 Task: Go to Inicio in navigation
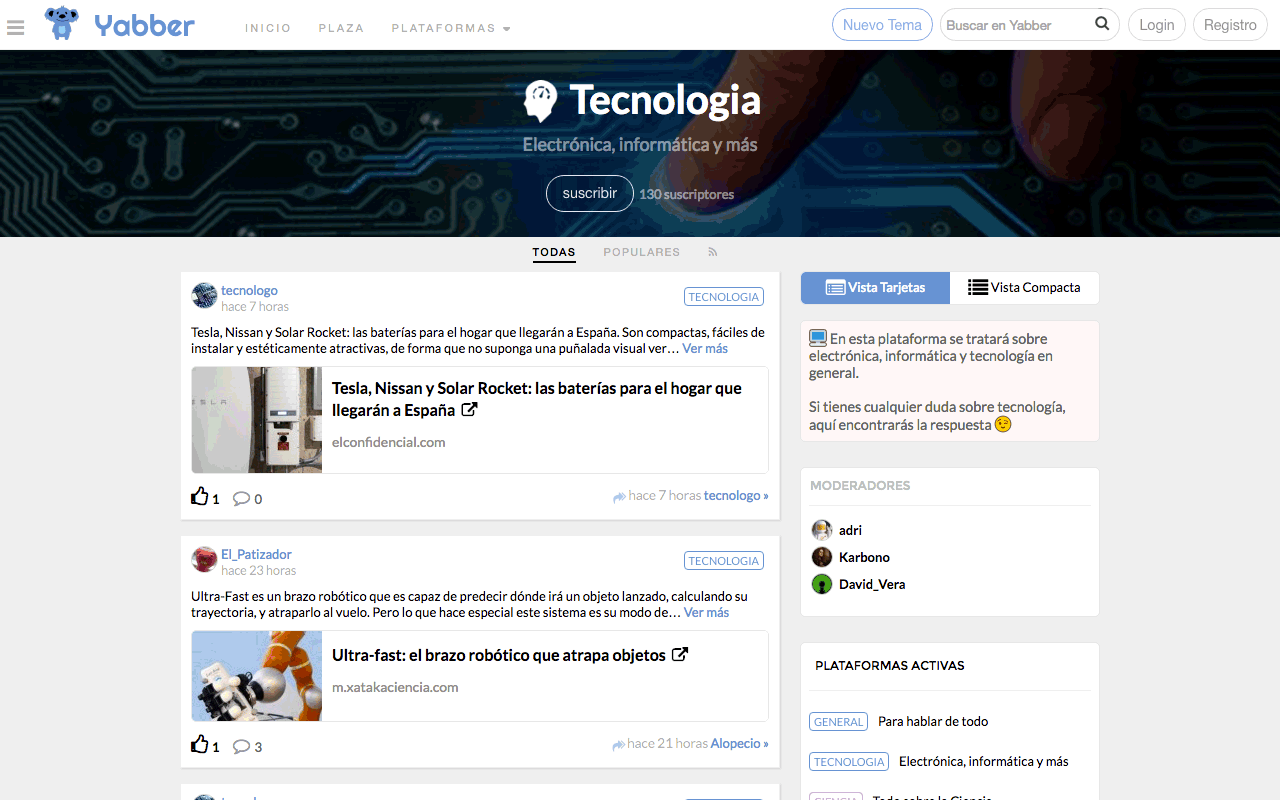[268, 28]
